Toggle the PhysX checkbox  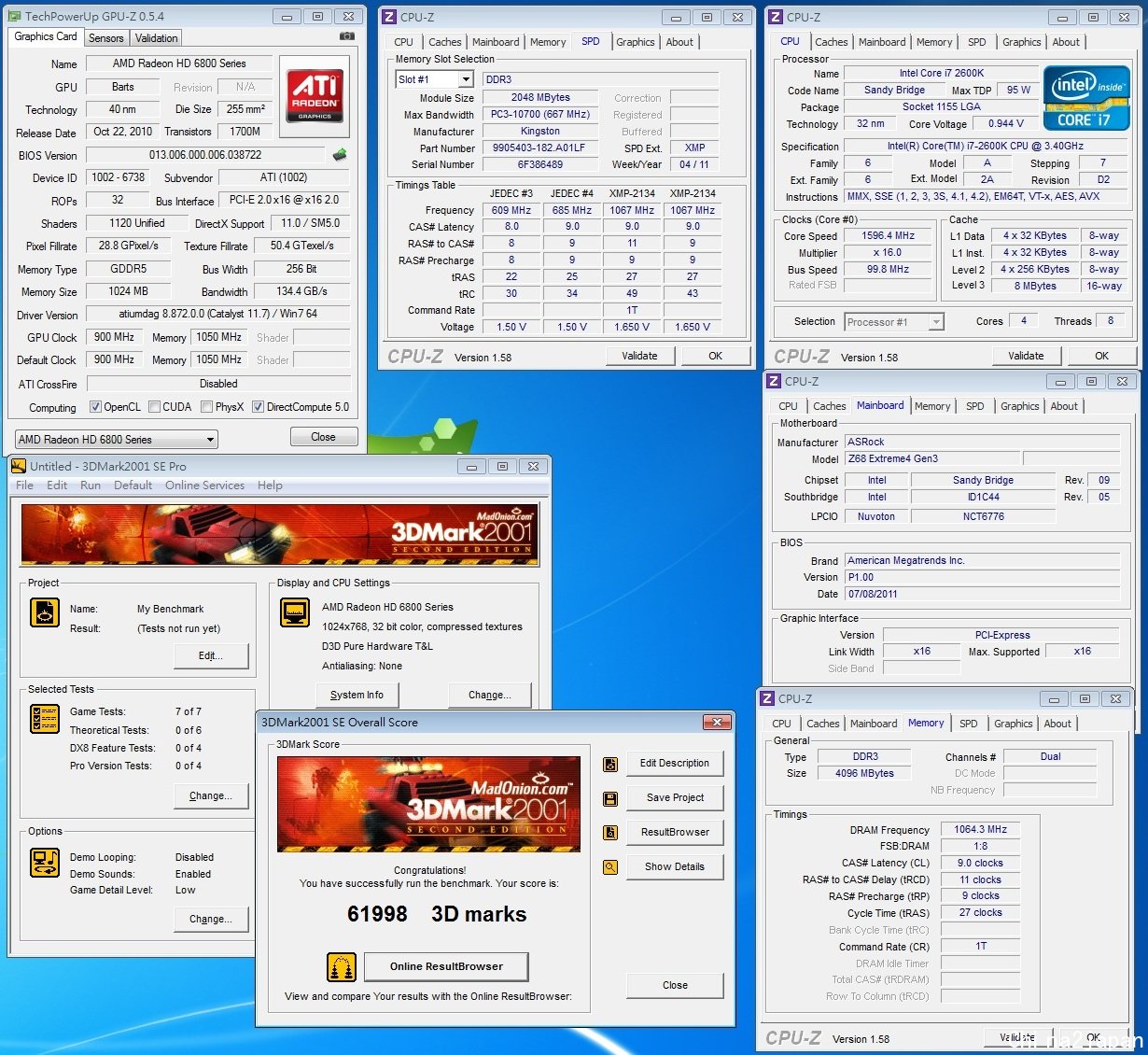coord(206,407)
